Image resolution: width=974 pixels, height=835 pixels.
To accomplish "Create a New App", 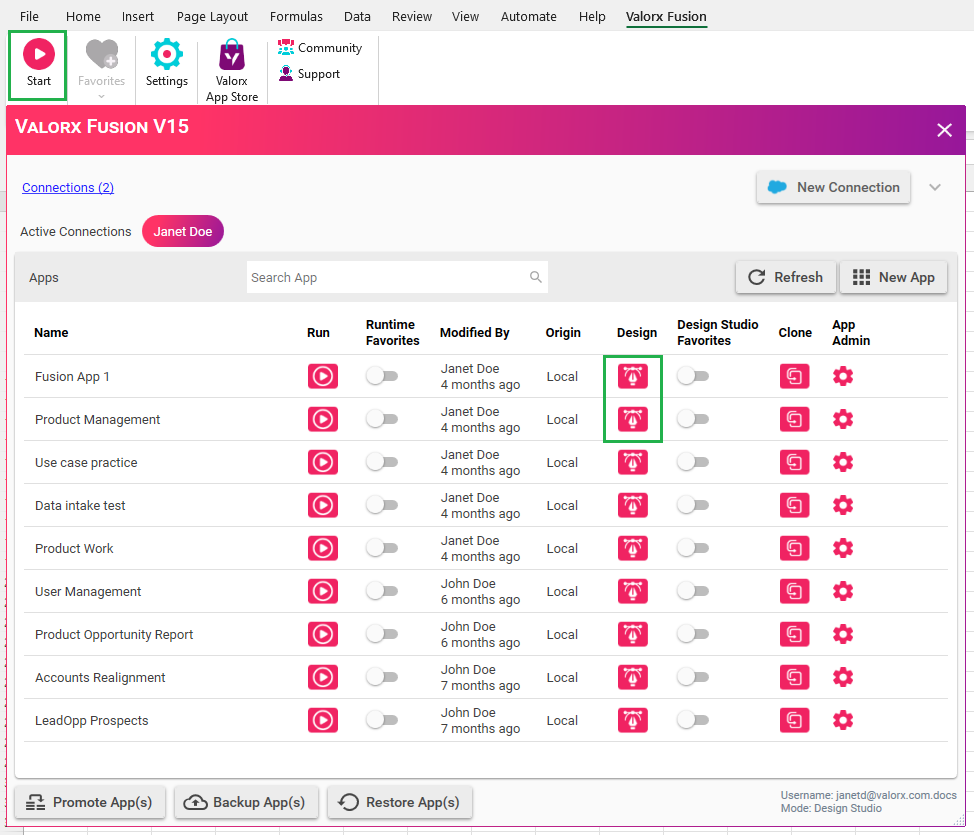I will pos(893,277).
